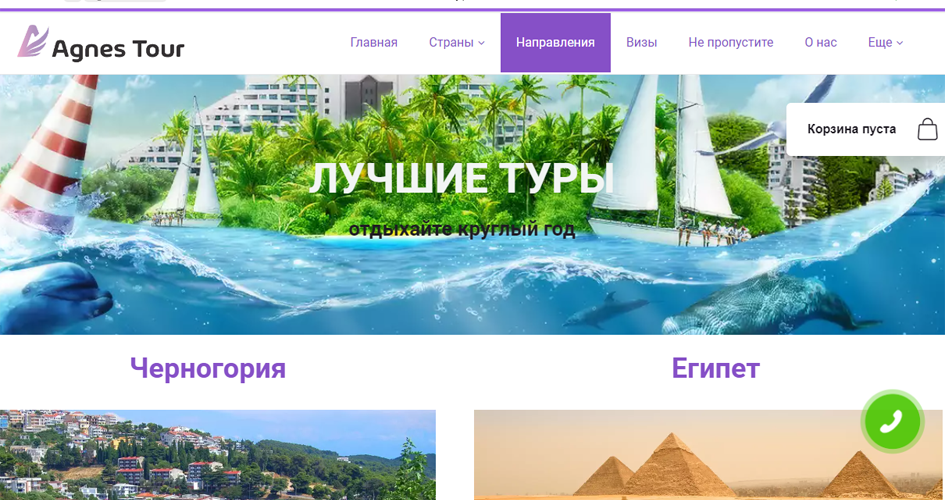
Task: Select the Направления active tab
Action: 555,43
